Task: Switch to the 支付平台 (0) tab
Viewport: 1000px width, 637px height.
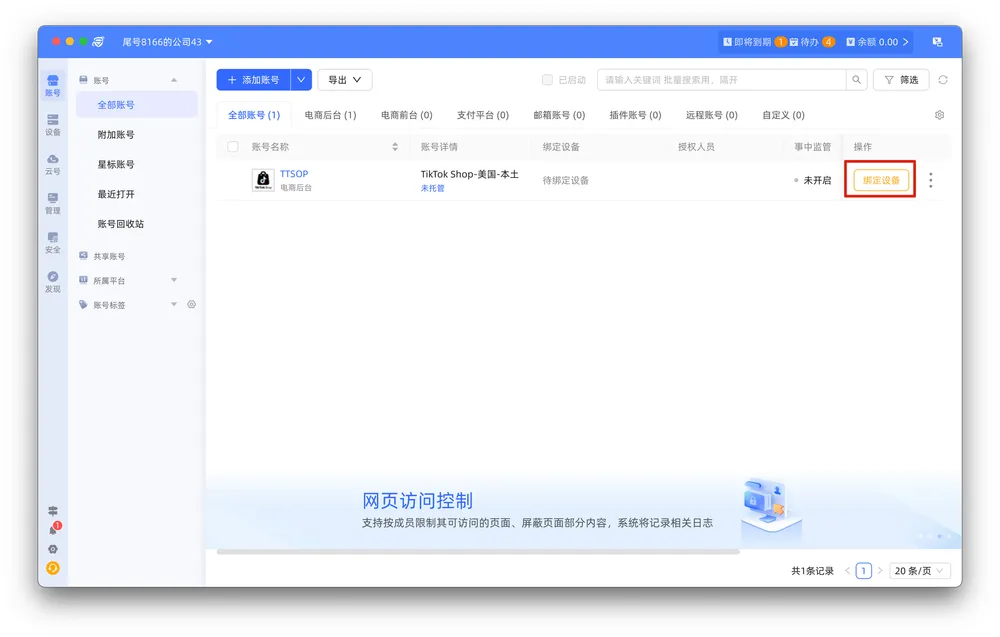Action: tap(482, 115)
